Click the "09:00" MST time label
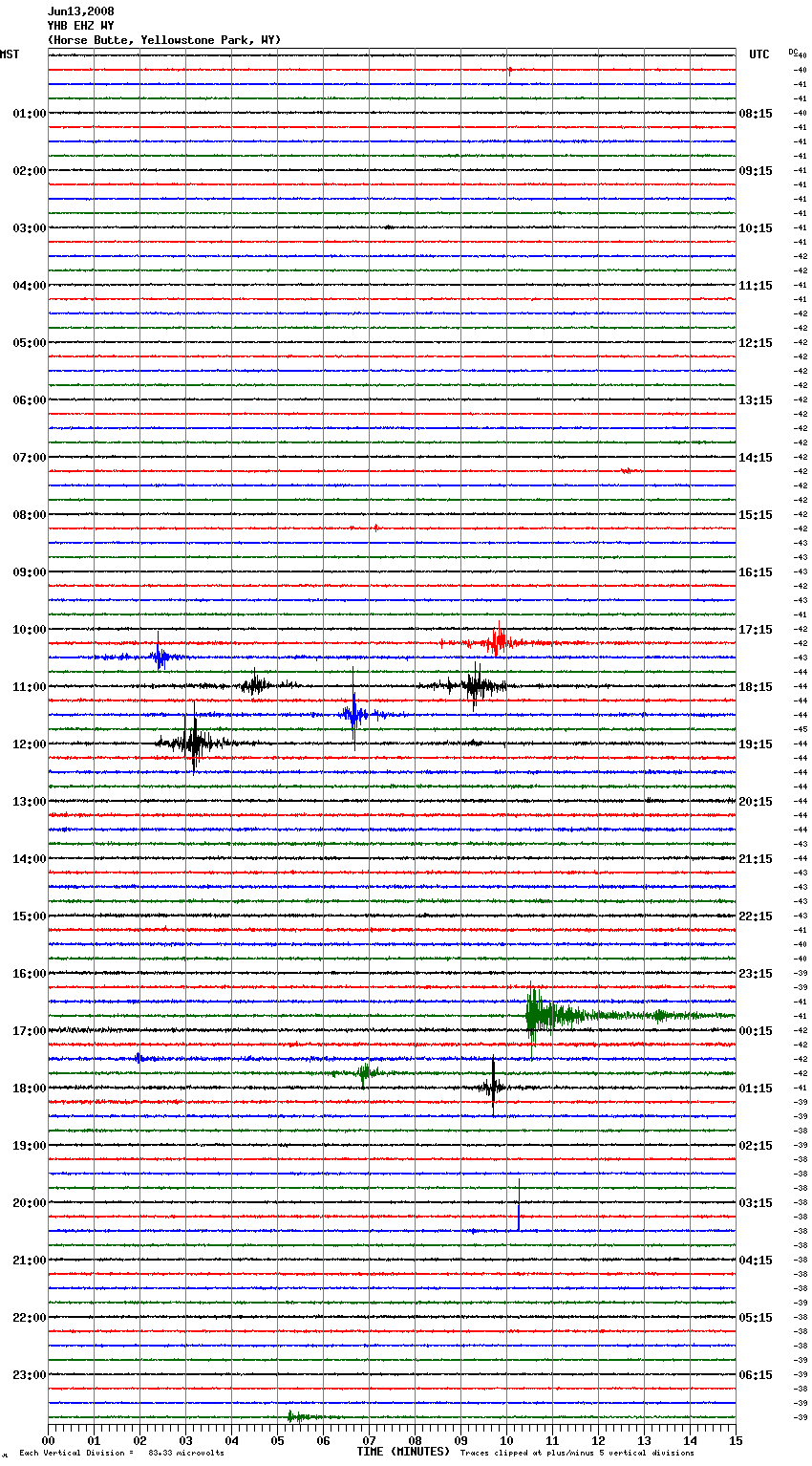The width and height of the screenshot is (812, 1466). 30,572
